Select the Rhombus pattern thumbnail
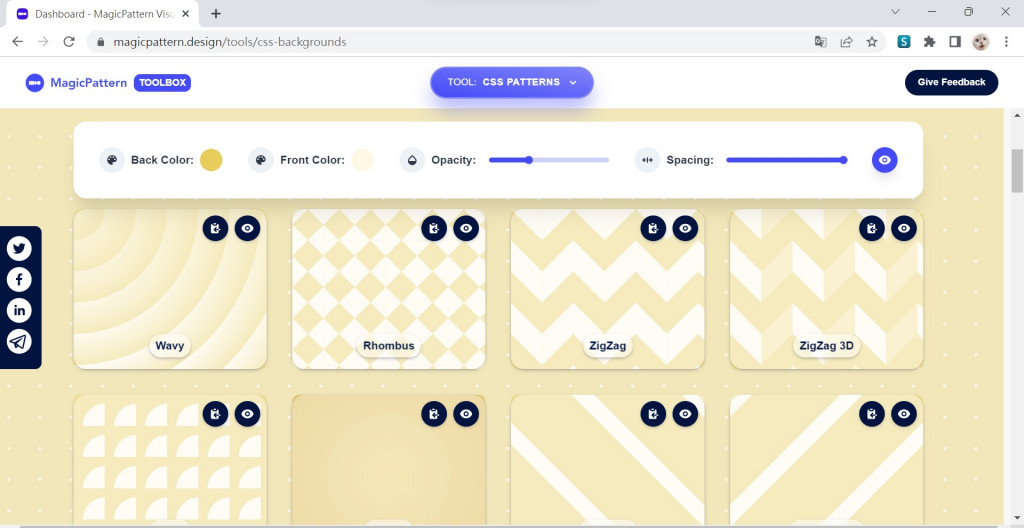The image size is (1024, 528). click(x=389, y=289)
